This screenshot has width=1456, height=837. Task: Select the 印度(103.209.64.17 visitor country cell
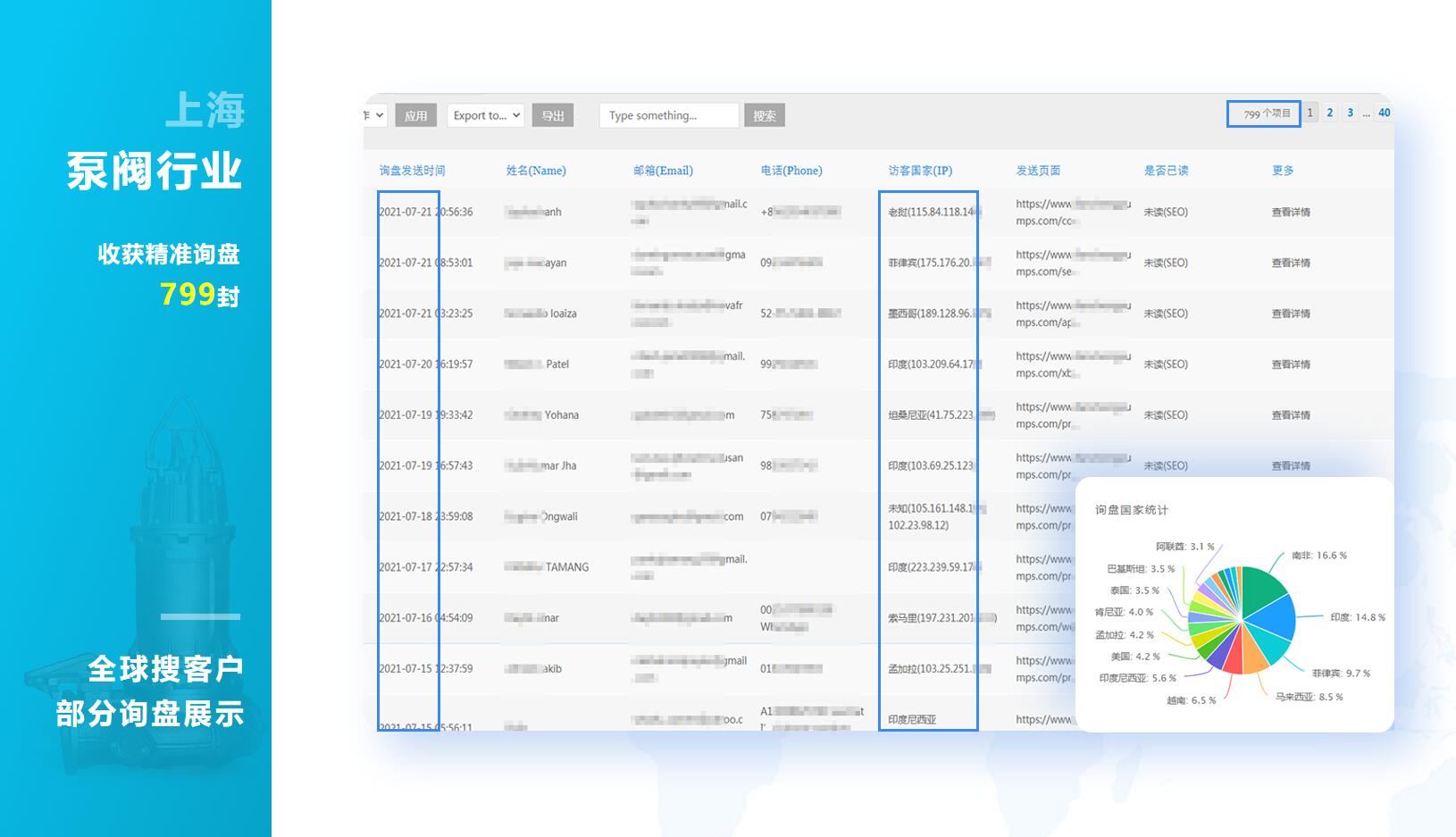(x=934, y=364)
